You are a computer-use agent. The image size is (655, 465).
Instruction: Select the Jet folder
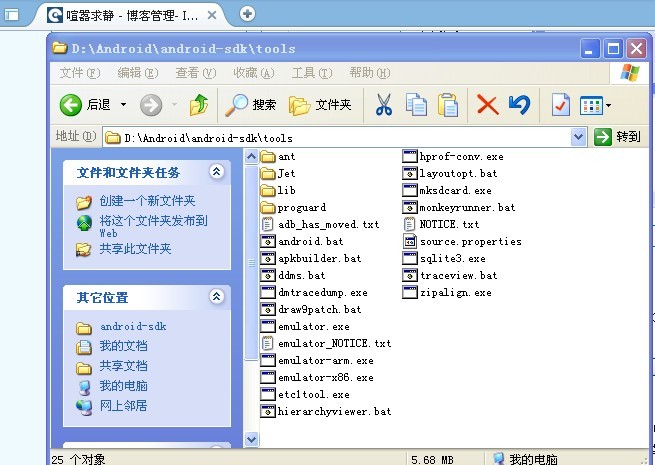tap(278, 173)
